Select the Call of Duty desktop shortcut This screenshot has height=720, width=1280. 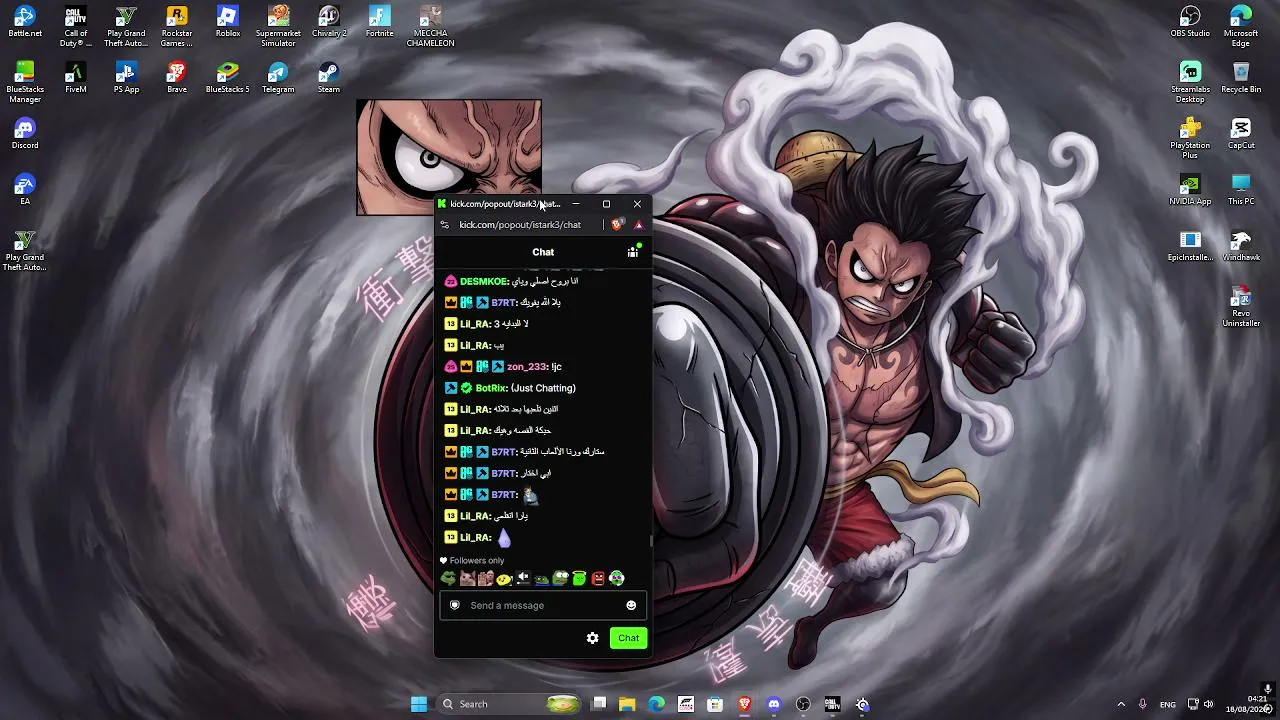(x=75, y=27)
